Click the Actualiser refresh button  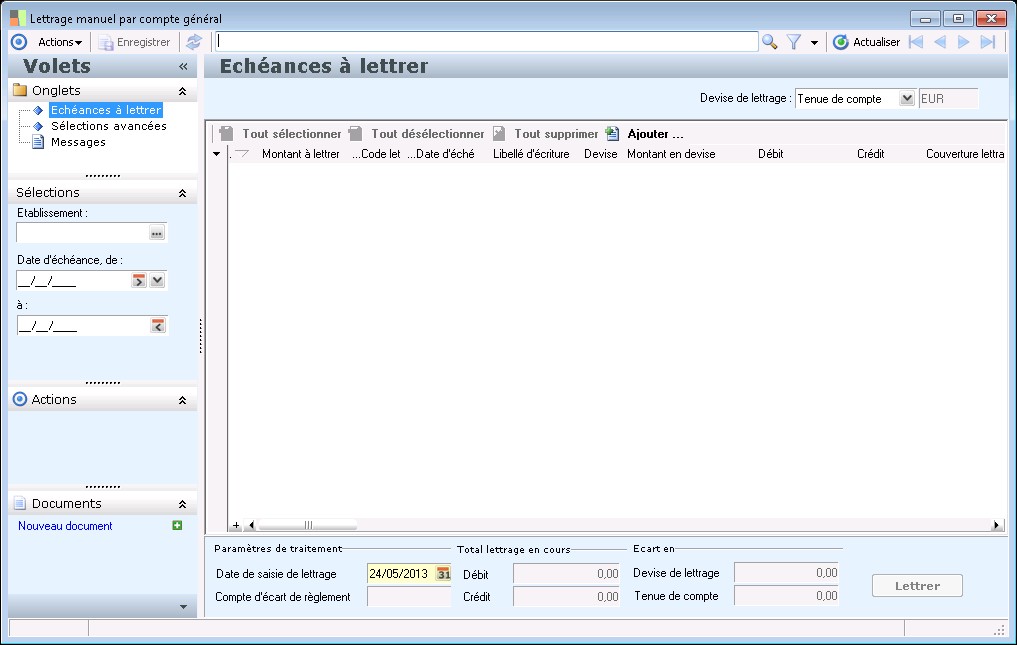tap(867, 42)
